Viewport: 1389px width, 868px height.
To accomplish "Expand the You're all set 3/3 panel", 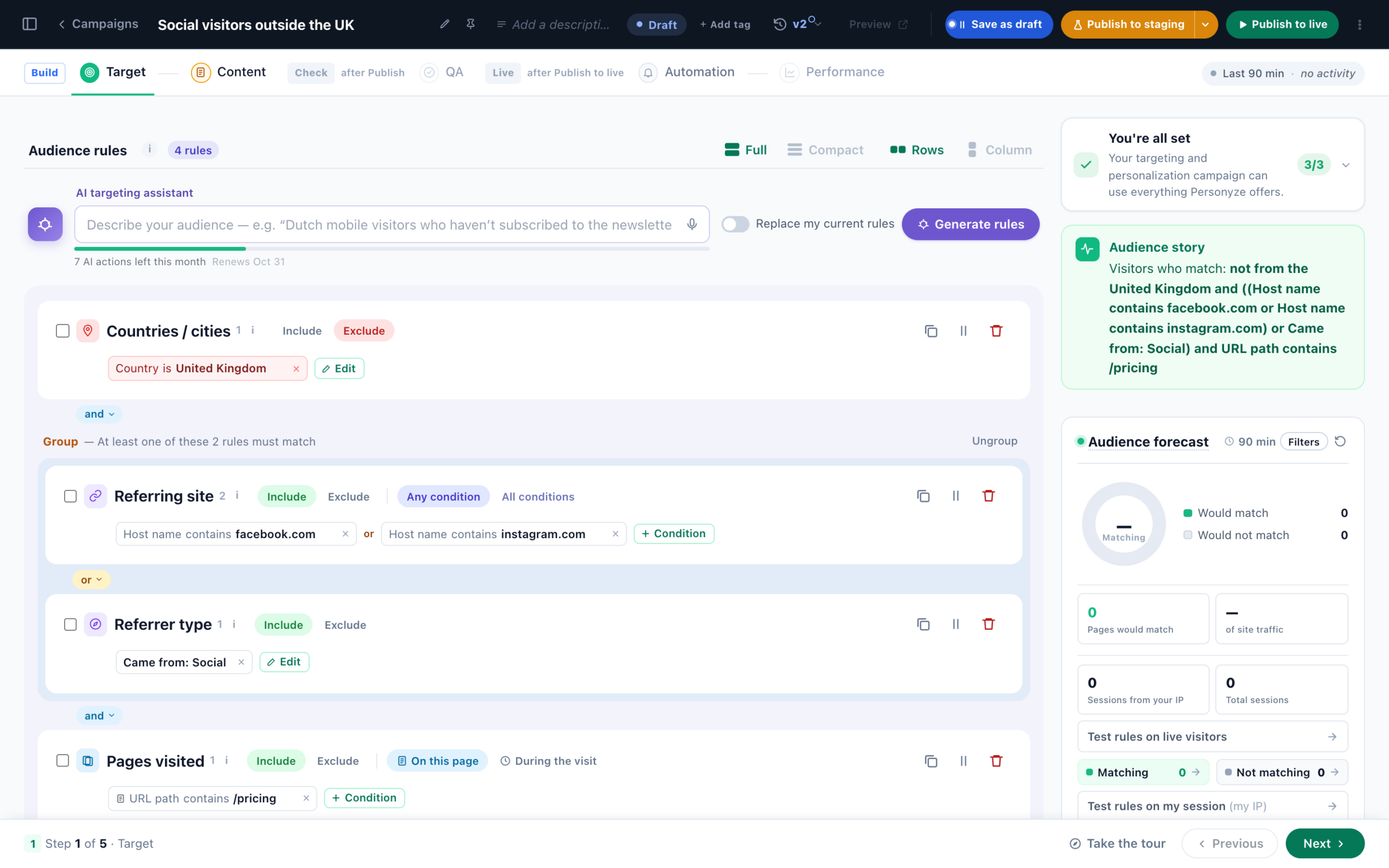I will (1346, 165).
